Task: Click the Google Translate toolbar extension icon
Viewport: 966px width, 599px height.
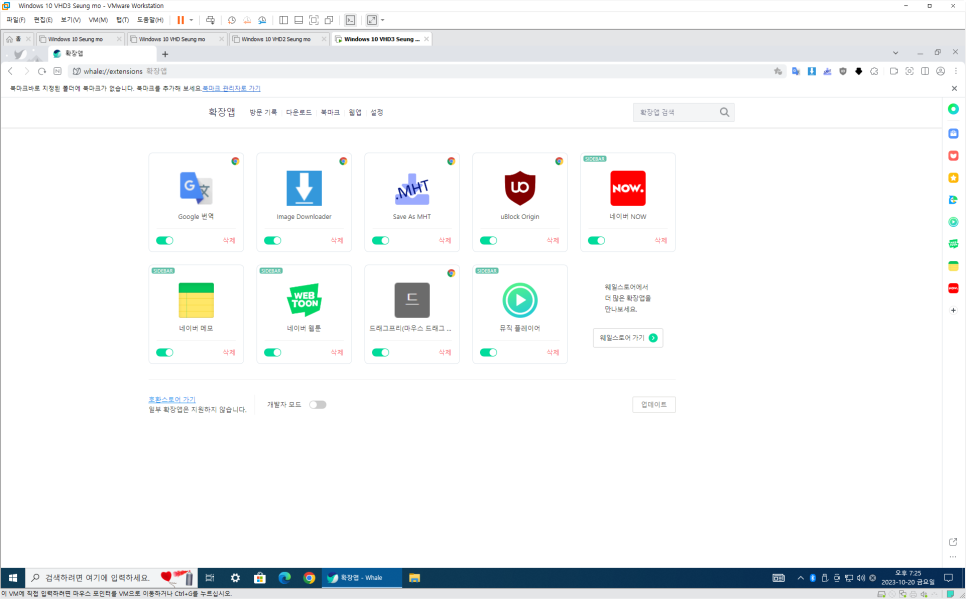Action: pos(796,71)
